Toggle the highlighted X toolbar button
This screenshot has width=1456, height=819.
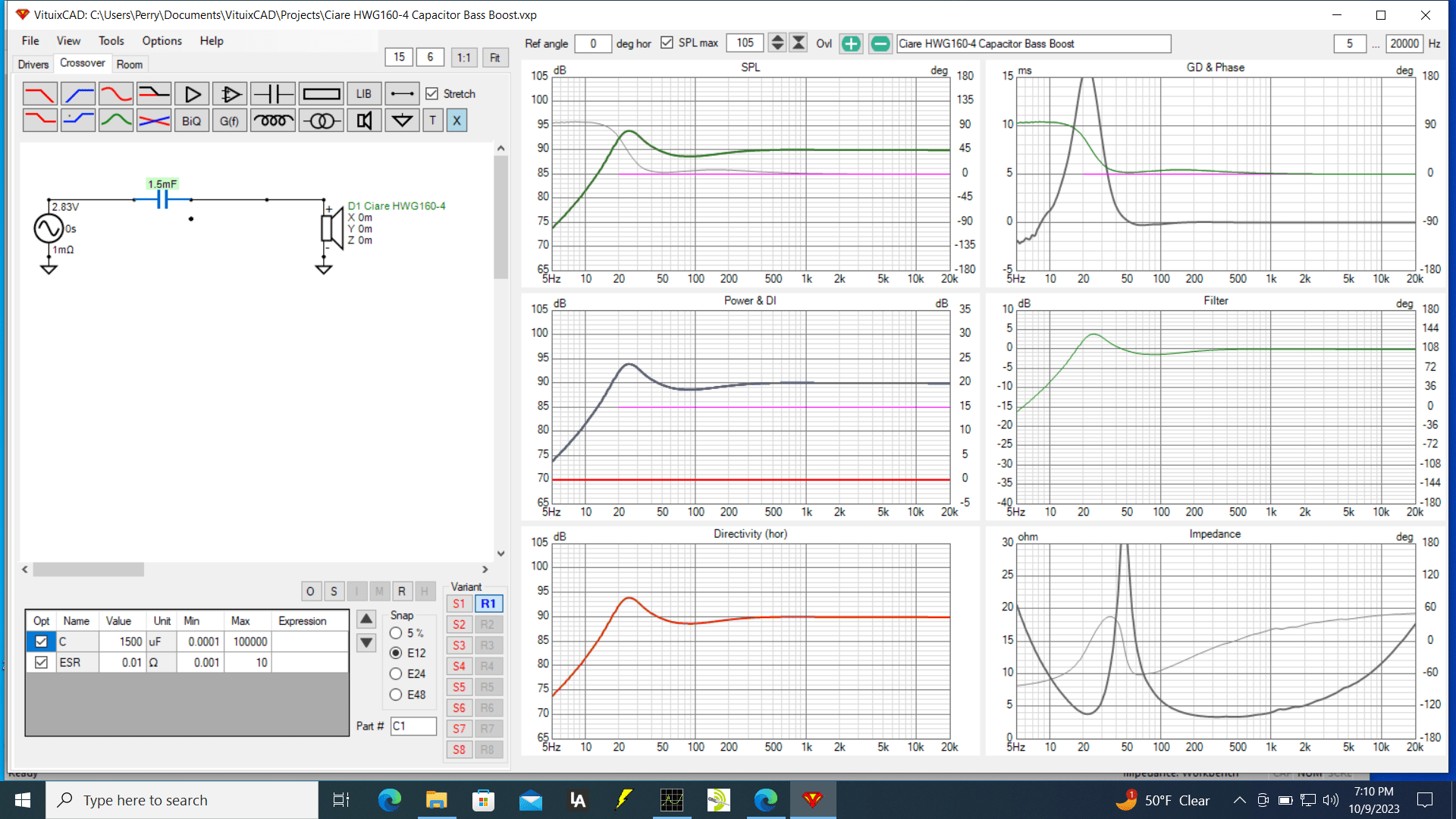pyautogui.click(x=457, y=121)
